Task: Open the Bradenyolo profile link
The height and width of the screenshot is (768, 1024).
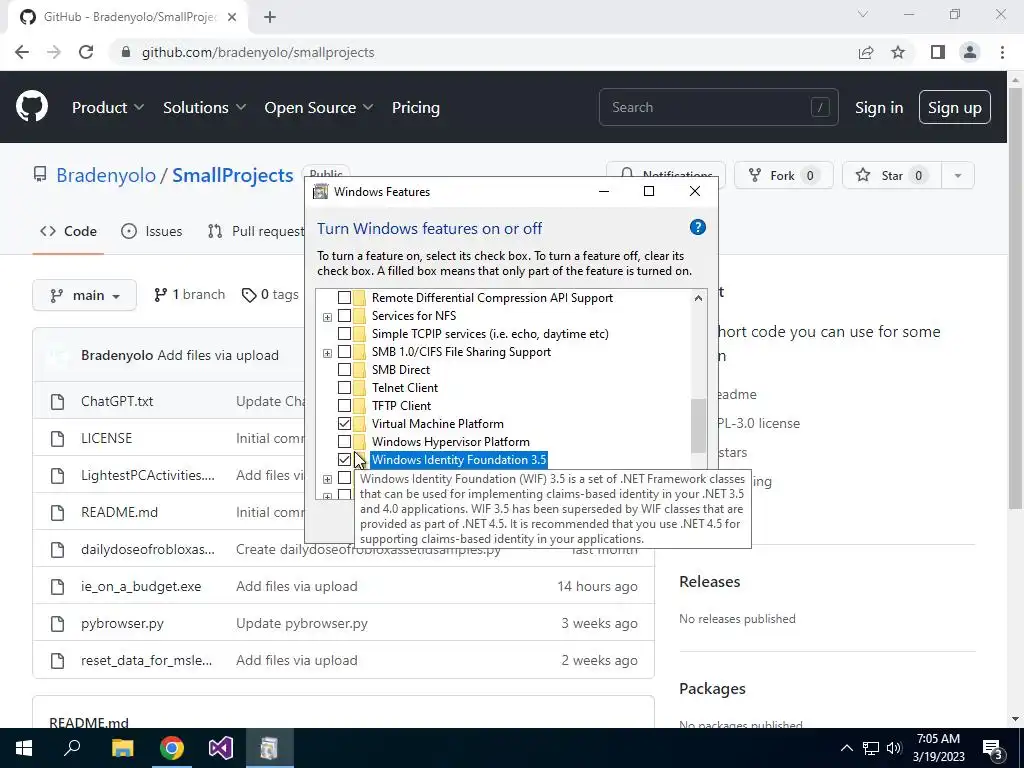Action: [x=106, y=175]
